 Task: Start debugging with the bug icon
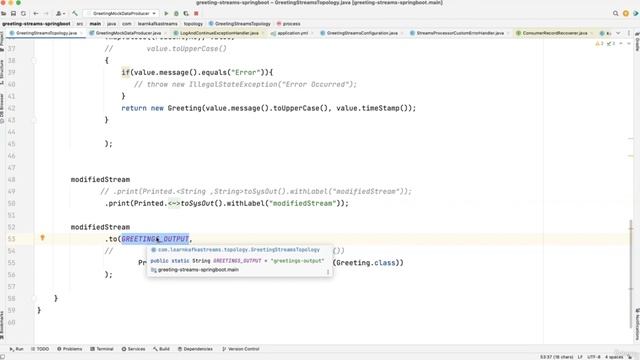[x=176, y=13]
